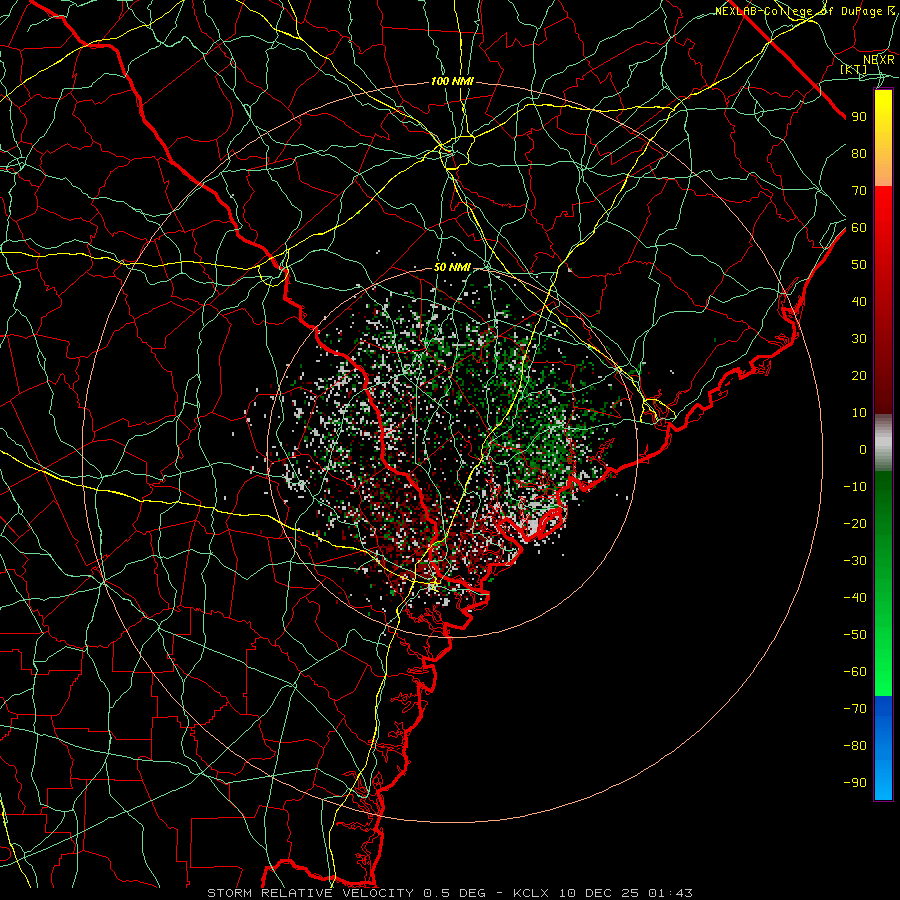
Task: Click the -70 value on velocity scale
Action: (855, 709)
